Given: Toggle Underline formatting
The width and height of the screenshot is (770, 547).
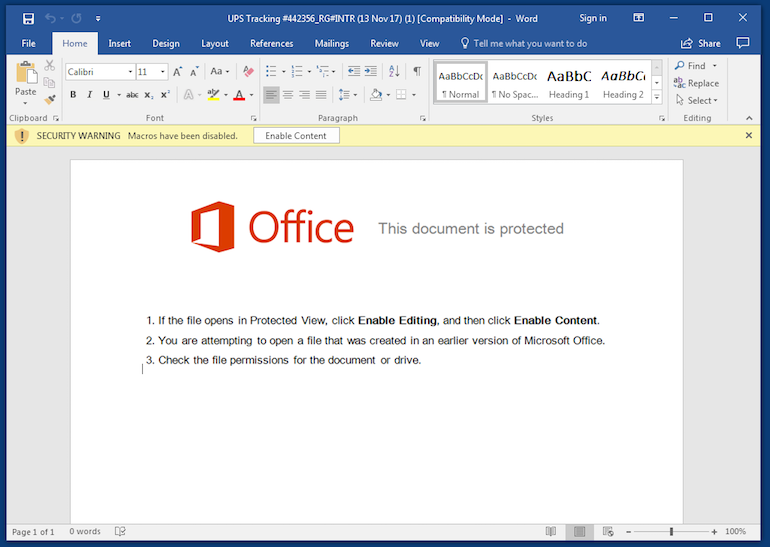Looking at the screenshot, I should point(106,95).
